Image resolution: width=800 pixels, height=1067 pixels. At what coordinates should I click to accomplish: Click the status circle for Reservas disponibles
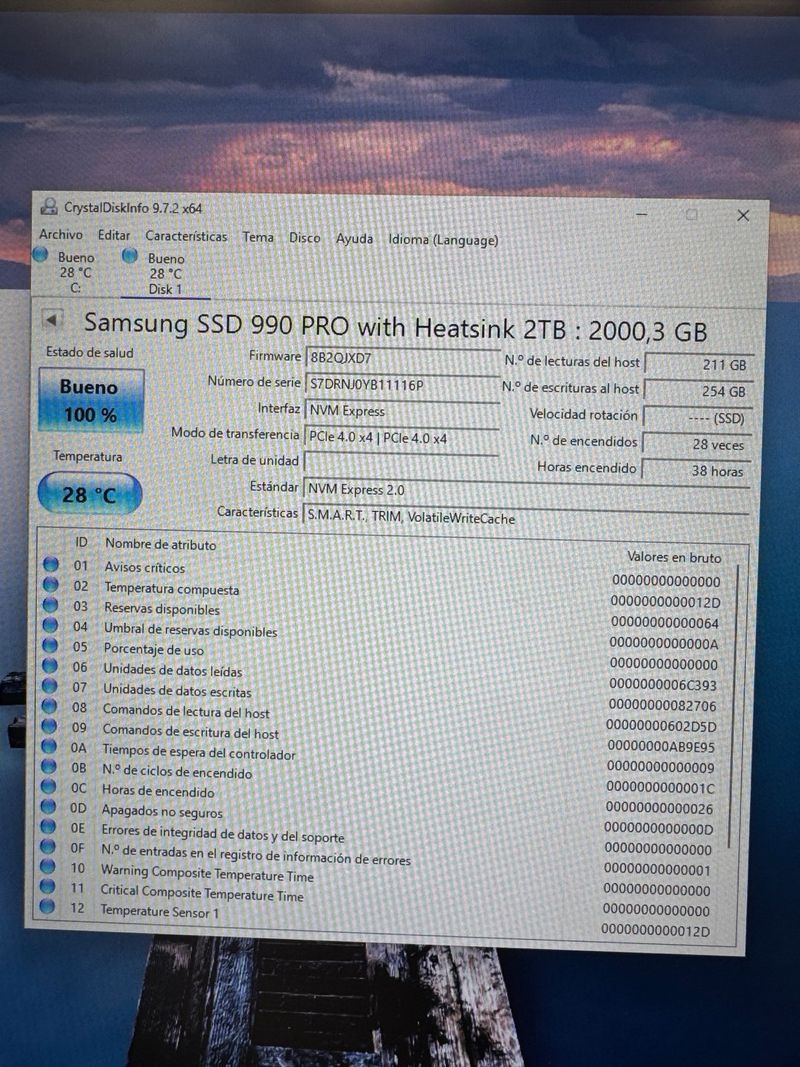pos(50,605)
